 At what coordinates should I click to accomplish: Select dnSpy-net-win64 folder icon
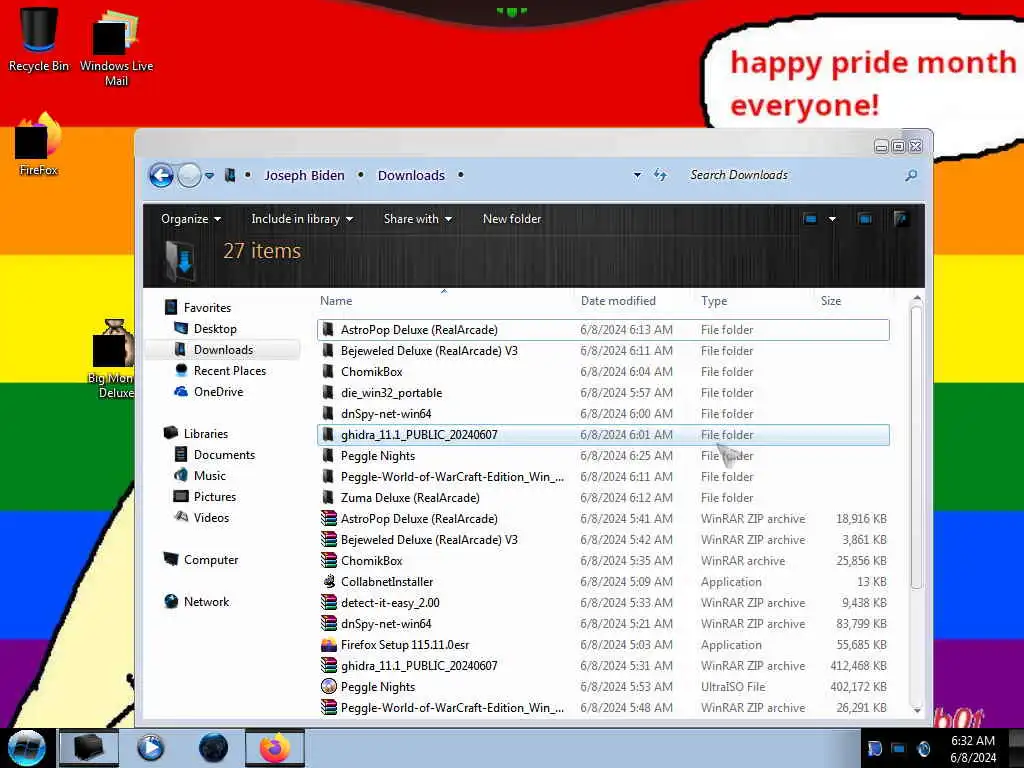[328, 413]
